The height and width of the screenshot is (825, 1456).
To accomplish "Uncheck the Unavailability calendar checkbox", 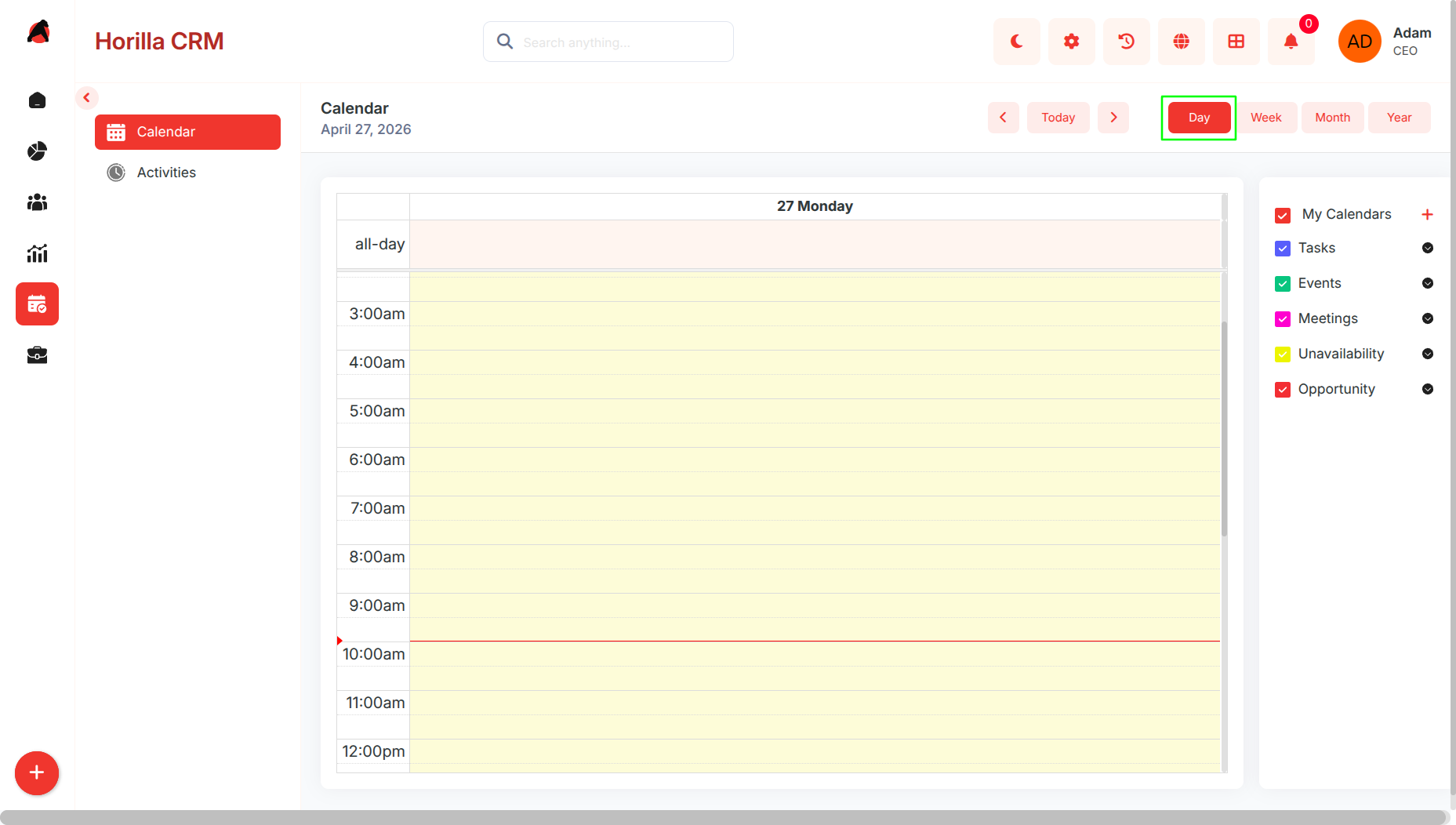I will click(x=1283, y=354).
